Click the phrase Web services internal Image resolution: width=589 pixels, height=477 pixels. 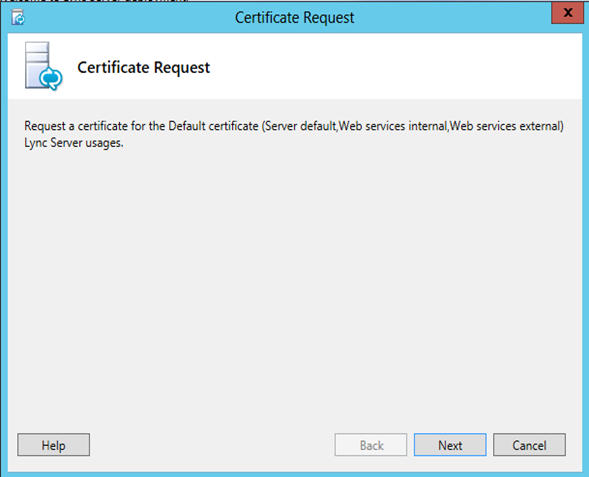[393, 126]
